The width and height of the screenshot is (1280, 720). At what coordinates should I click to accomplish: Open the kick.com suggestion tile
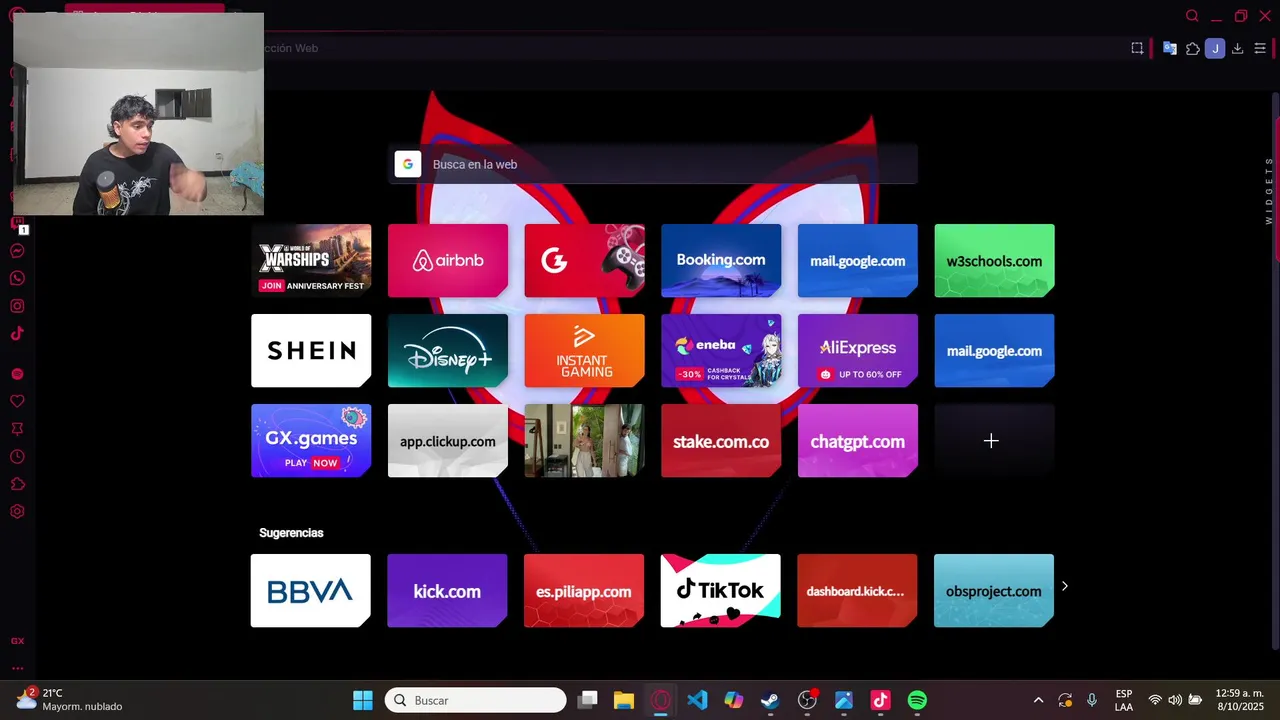click(447, 590)
